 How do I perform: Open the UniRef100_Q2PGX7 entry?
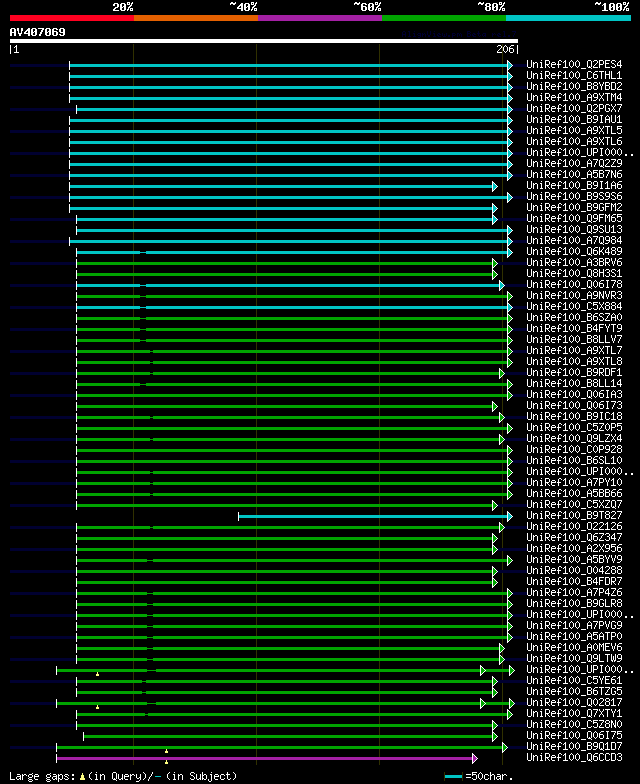click(x=574, y=108)
